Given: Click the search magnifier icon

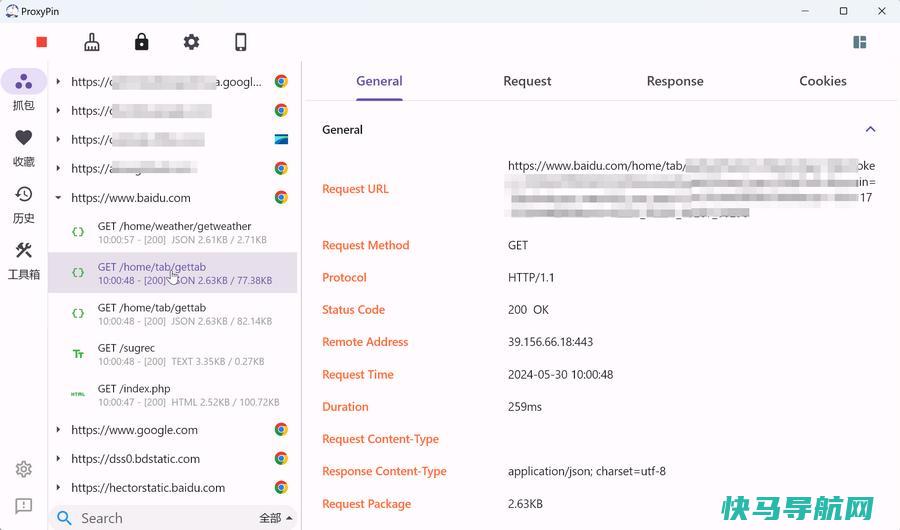Looking at the screenshot, I should pyautogui.click(x=64, y=518).
